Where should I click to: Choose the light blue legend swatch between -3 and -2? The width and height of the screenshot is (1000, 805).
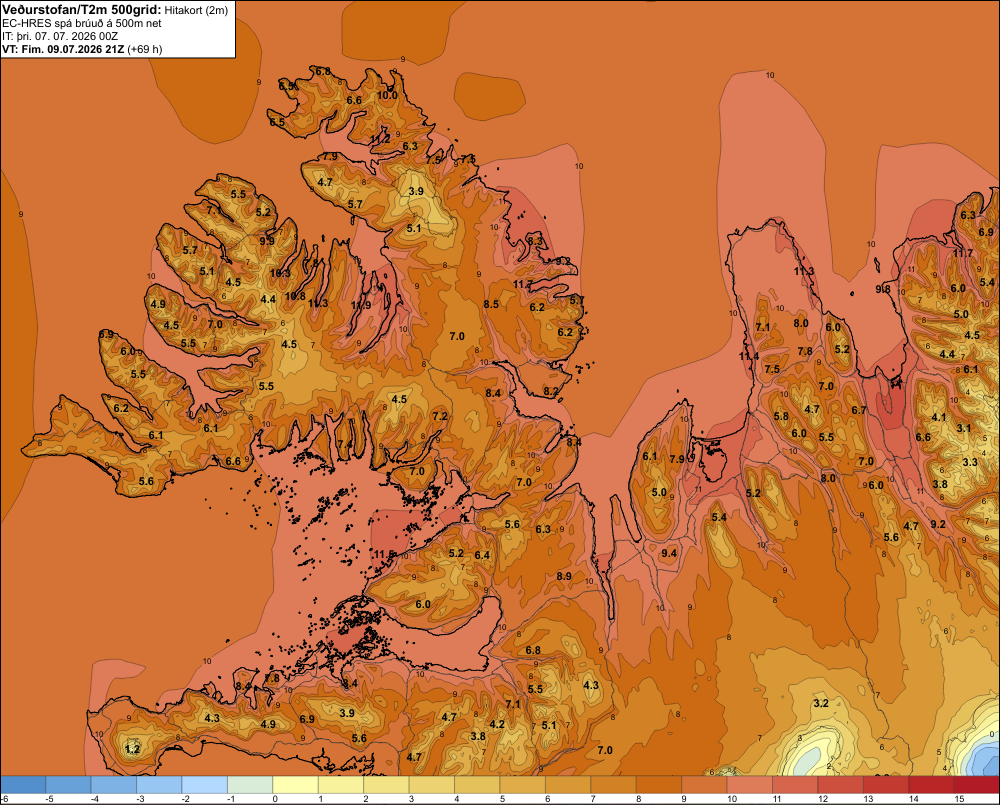coord(159,784)
